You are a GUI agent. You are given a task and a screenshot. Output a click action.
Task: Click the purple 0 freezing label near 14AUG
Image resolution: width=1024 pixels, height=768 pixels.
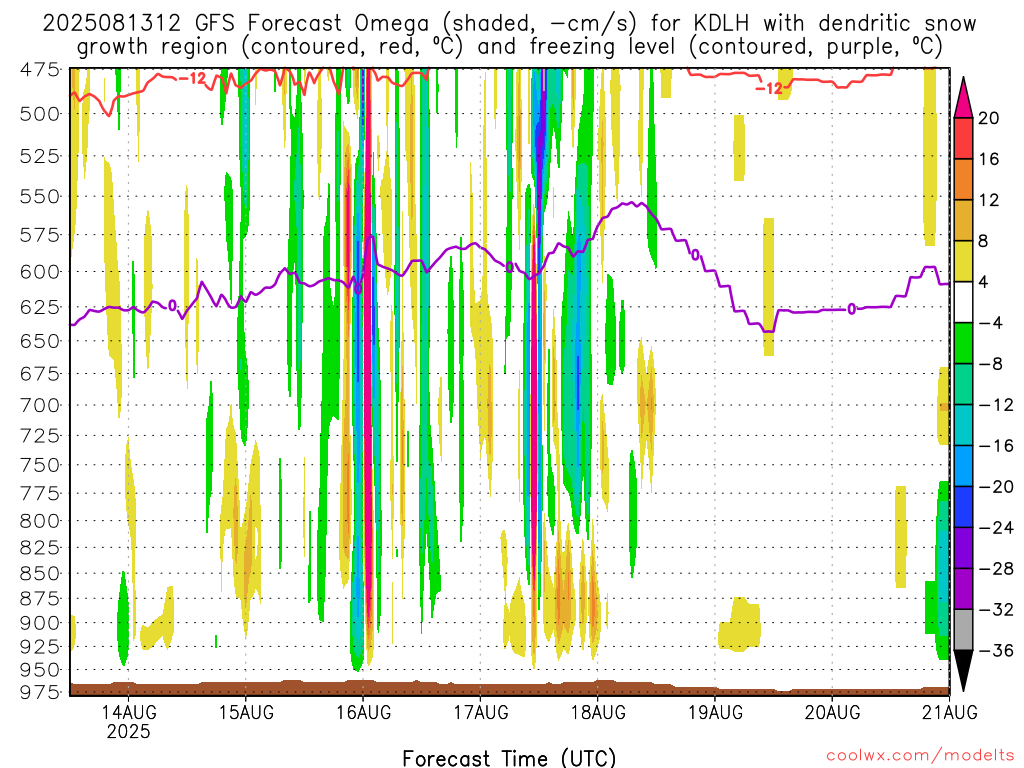click(172, 306)
